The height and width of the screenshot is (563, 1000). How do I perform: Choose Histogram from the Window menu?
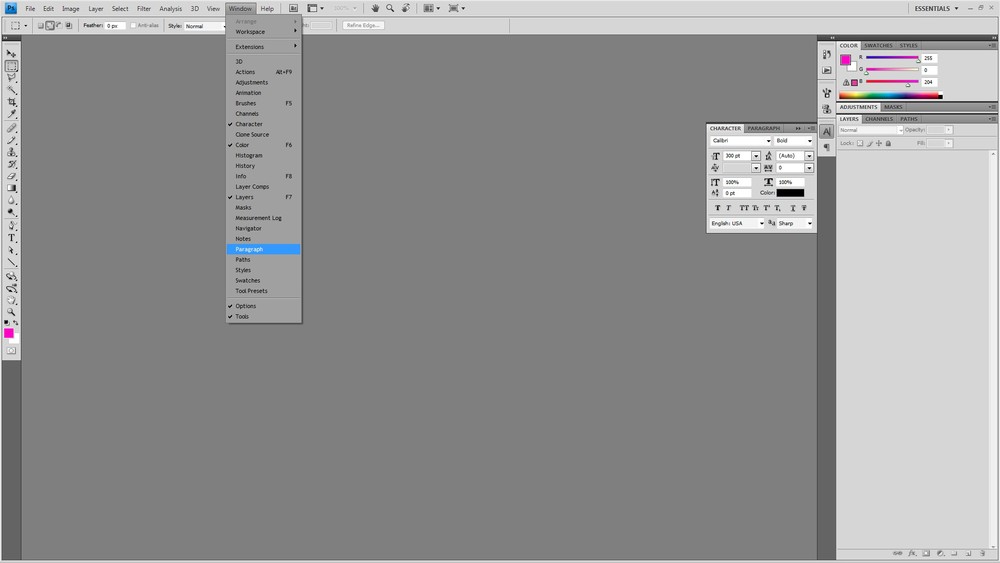coord(263,156)
